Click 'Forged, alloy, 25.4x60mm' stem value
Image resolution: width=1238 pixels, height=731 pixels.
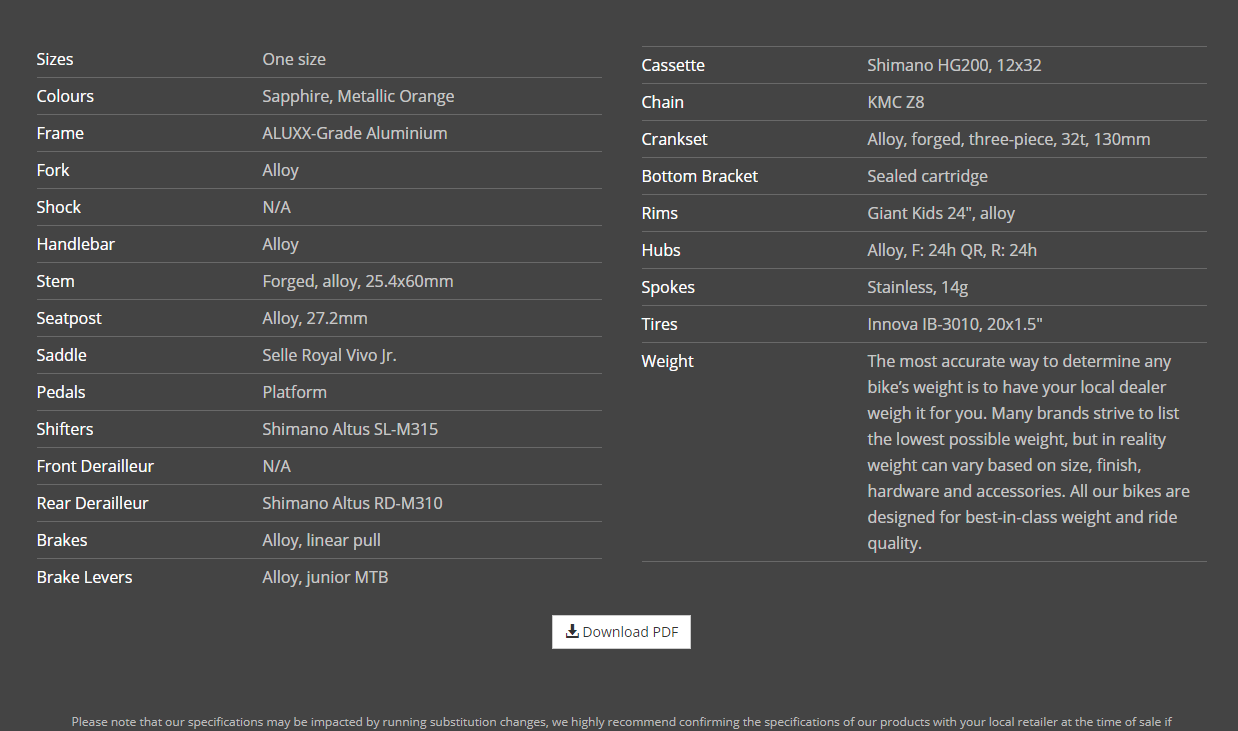[358, 281]
